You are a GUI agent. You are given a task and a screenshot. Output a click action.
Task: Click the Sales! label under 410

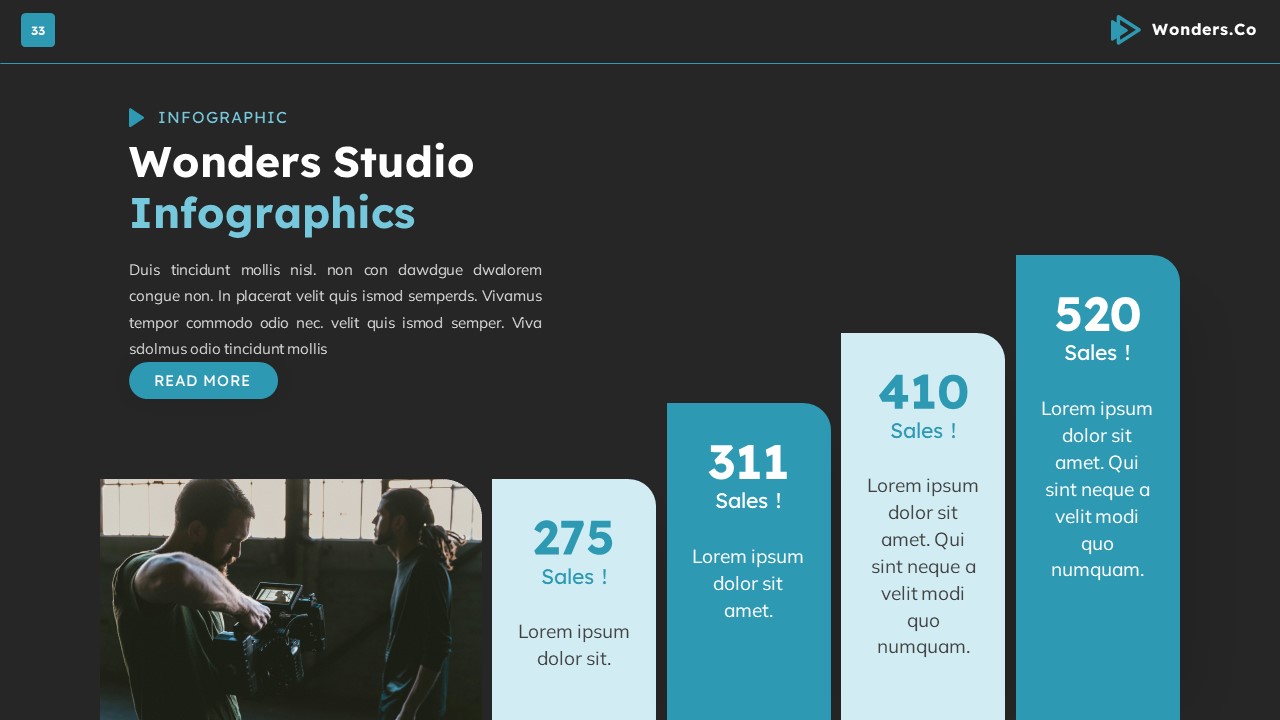click(x=922, y=431)
